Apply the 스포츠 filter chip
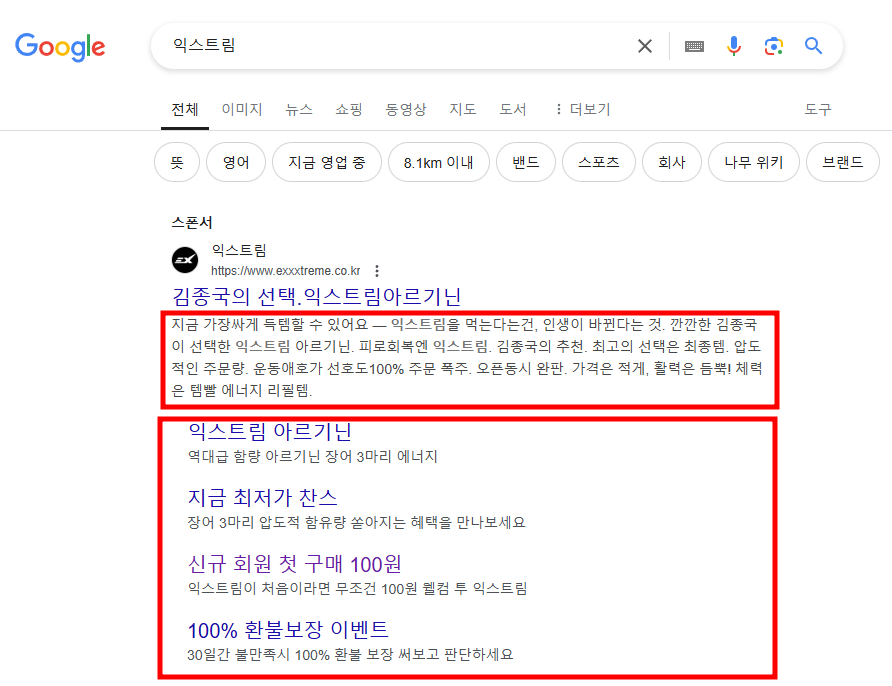Screen dimensions: 892x686 coord(598,162)
